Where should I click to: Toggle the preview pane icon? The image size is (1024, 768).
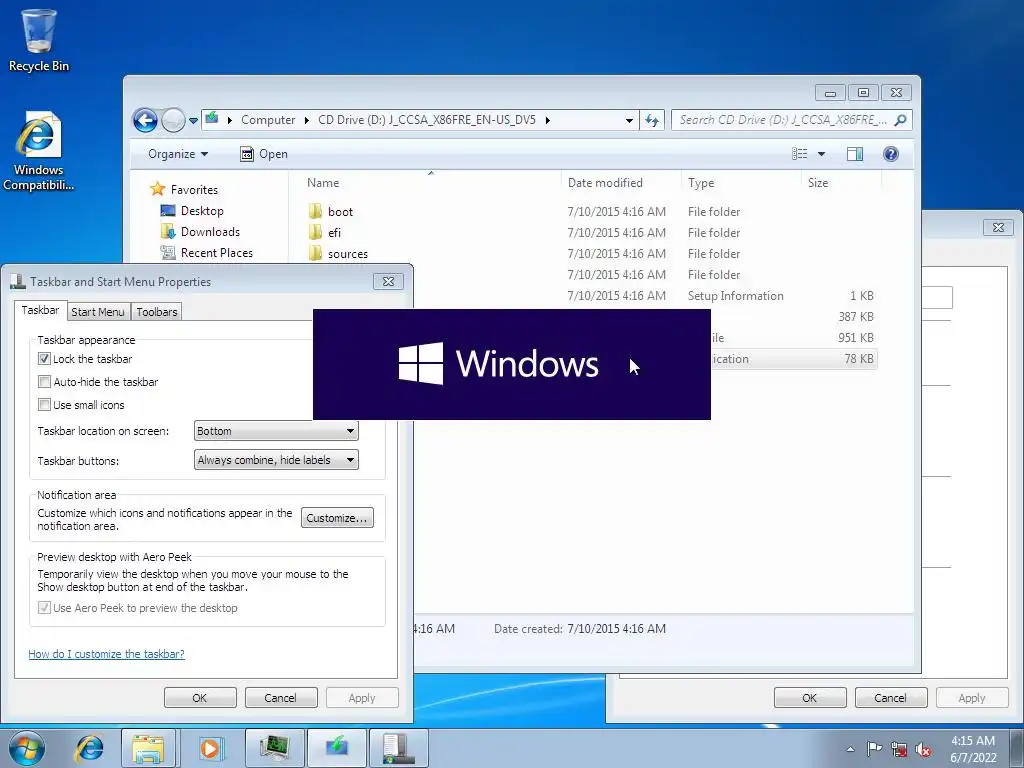coord(855,154)
